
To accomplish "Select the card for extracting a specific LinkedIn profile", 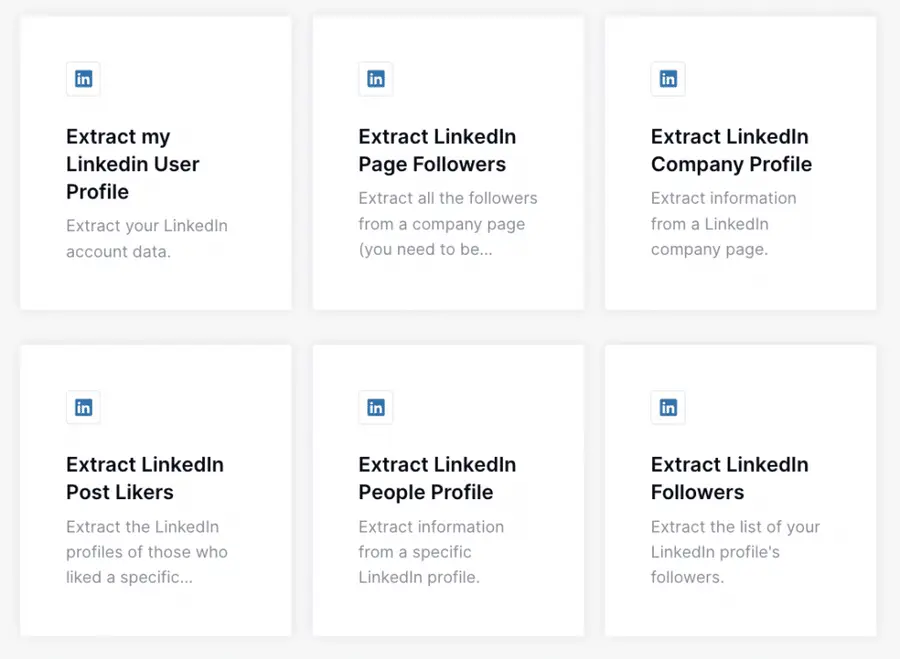I will tap(448, 489).
